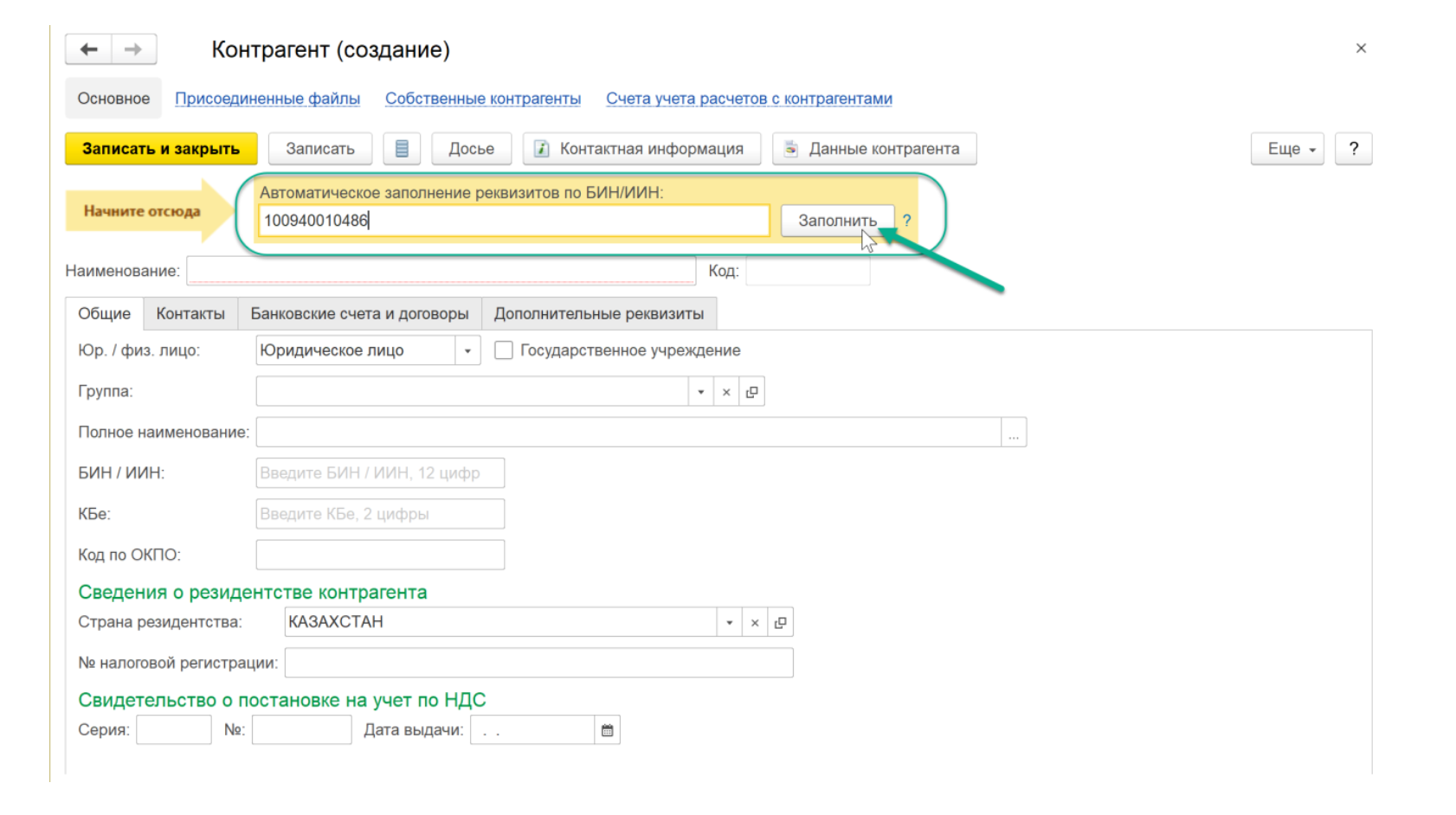Click the question mark help button
1456x815 pixels.
pyautogui.click(x=1353, y=149)
